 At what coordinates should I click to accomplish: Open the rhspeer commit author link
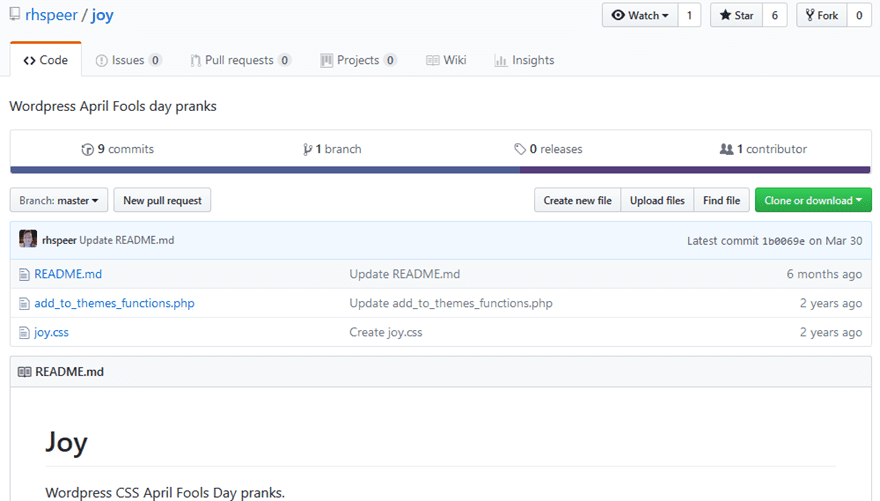[x=59, y=240]
